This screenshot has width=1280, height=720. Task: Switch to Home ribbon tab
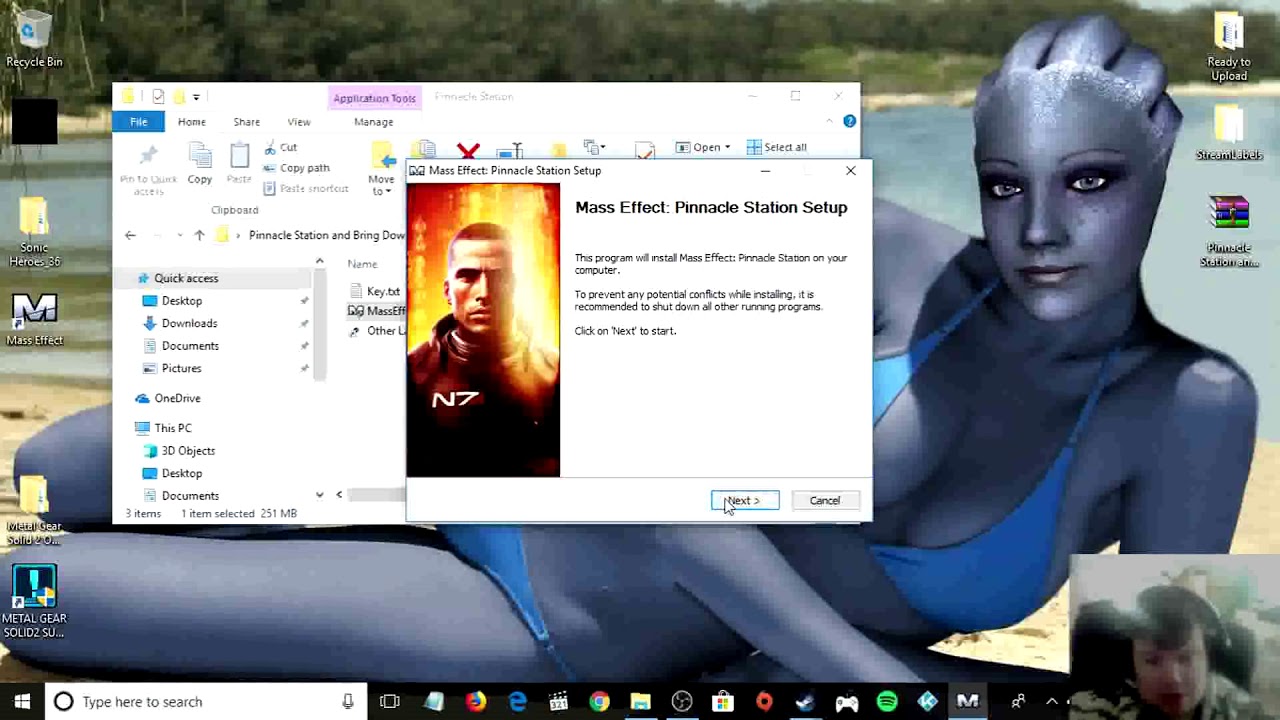[192, 122]
